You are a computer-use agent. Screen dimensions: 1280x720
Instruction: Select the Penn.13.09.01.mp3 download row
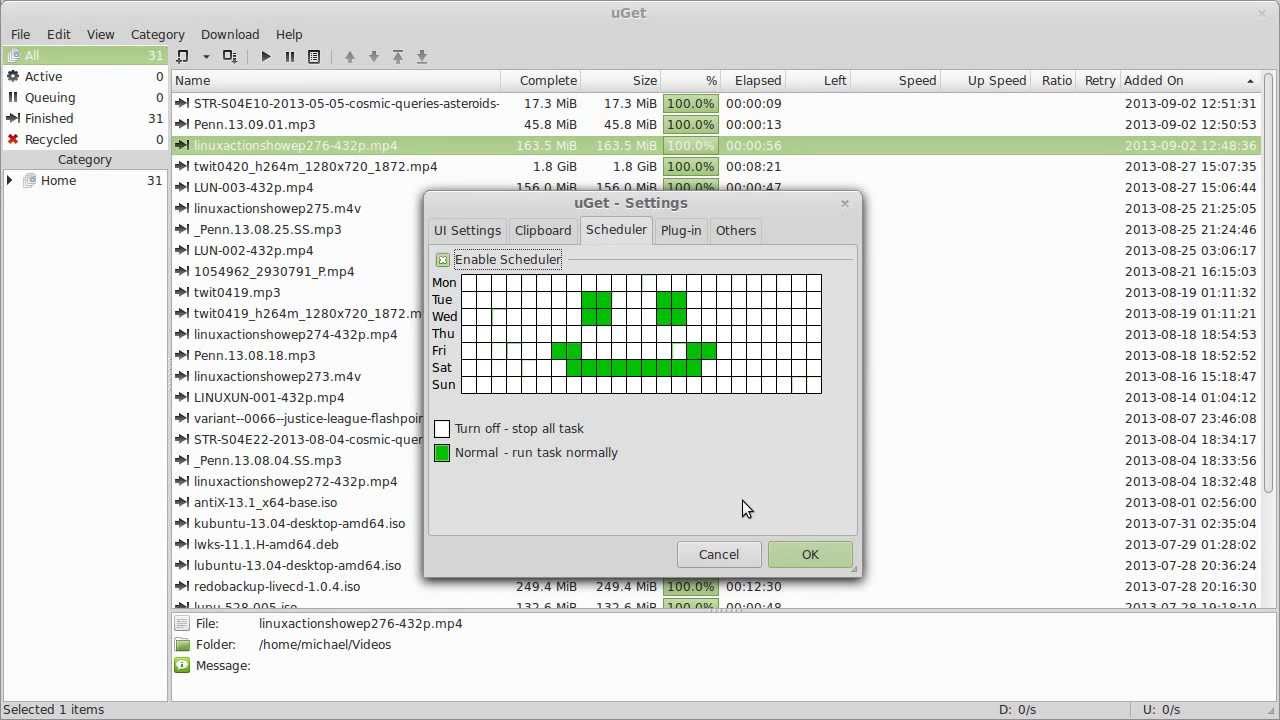(x=255, y=125)
